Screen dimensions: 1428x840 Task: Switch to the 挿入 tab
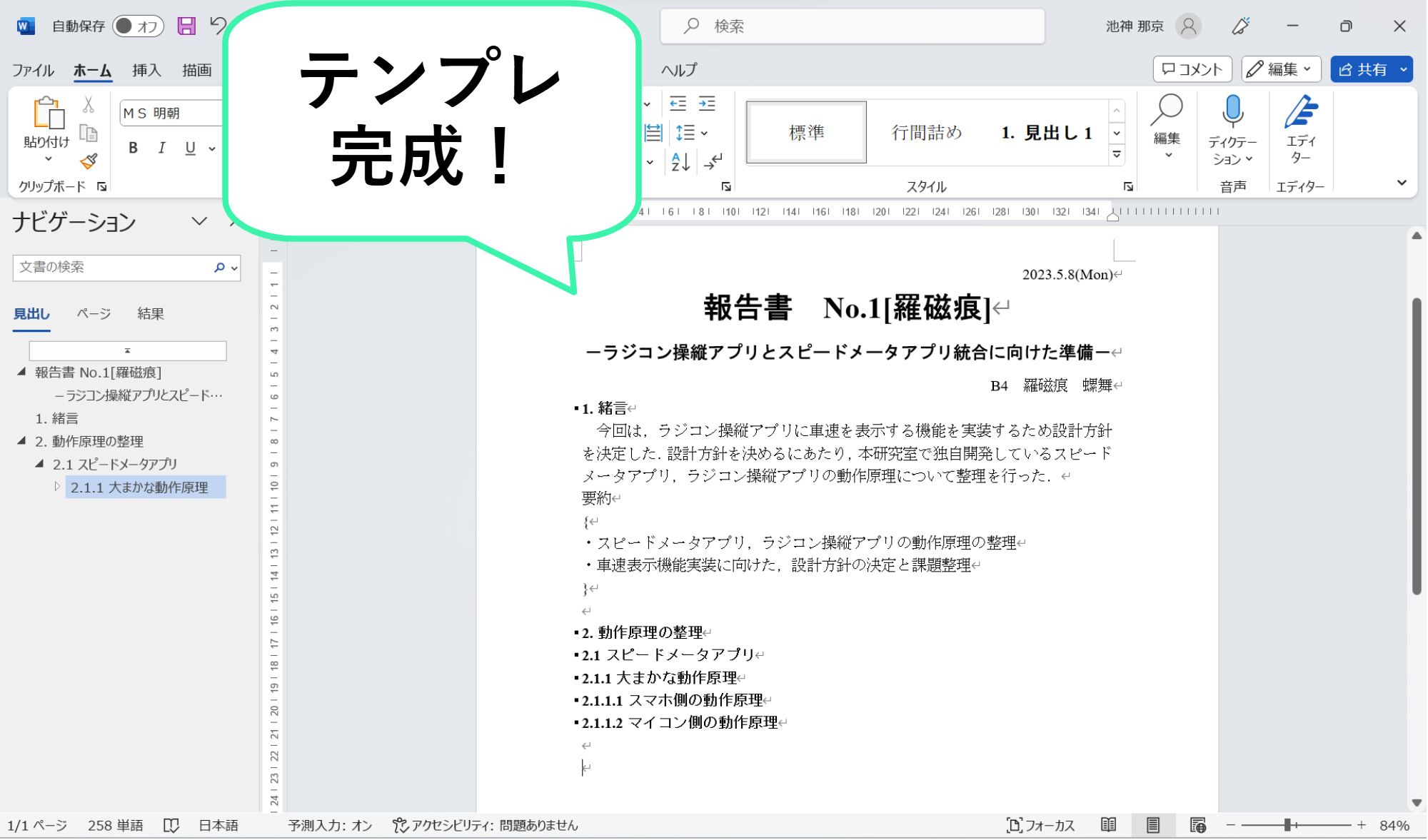point(146,70)
